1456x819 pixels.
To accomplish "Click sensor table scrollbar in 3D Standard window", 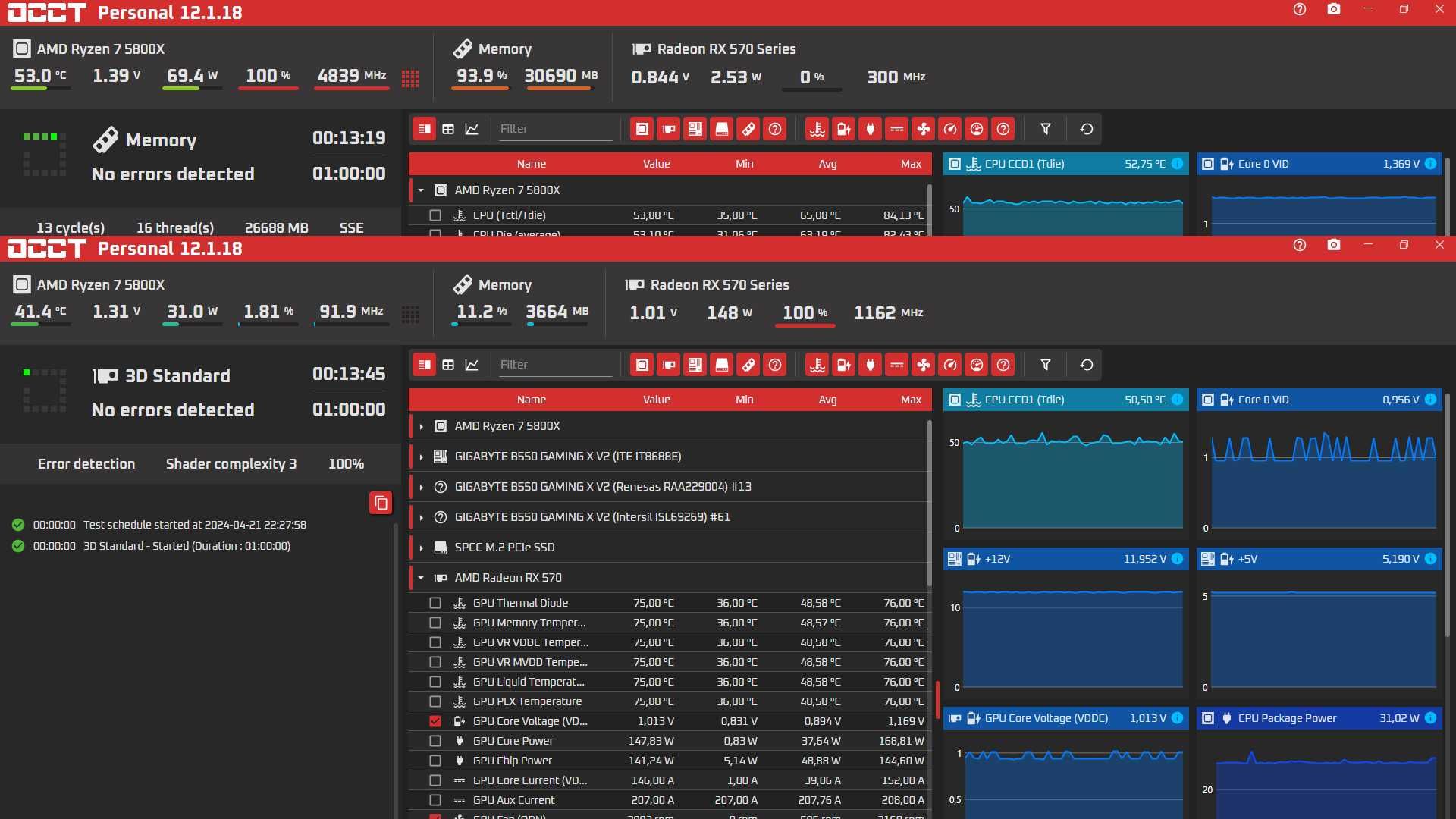I will [929, 504].
